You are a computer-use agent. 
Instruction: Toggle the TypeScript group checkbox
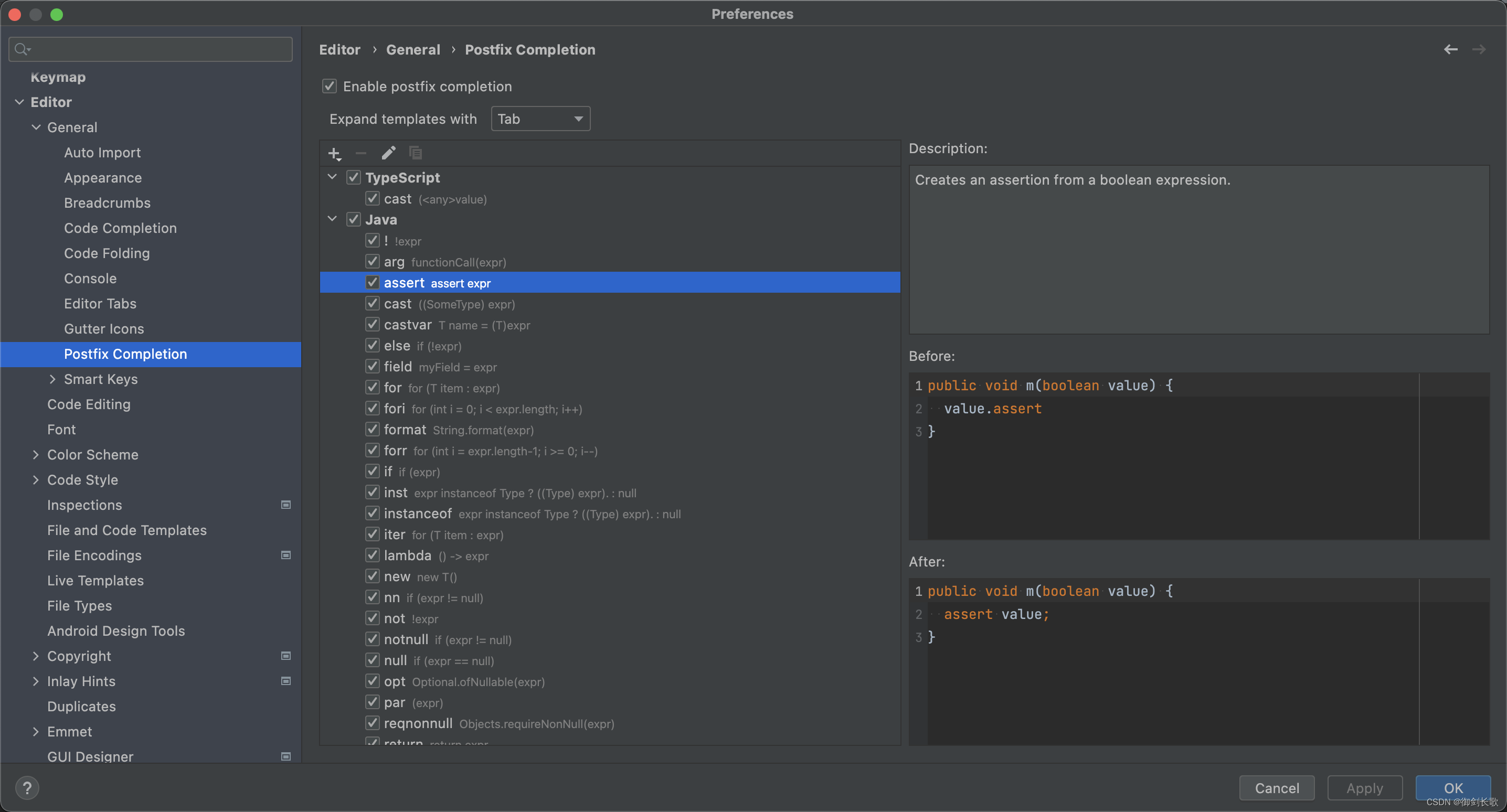[353, 177]
